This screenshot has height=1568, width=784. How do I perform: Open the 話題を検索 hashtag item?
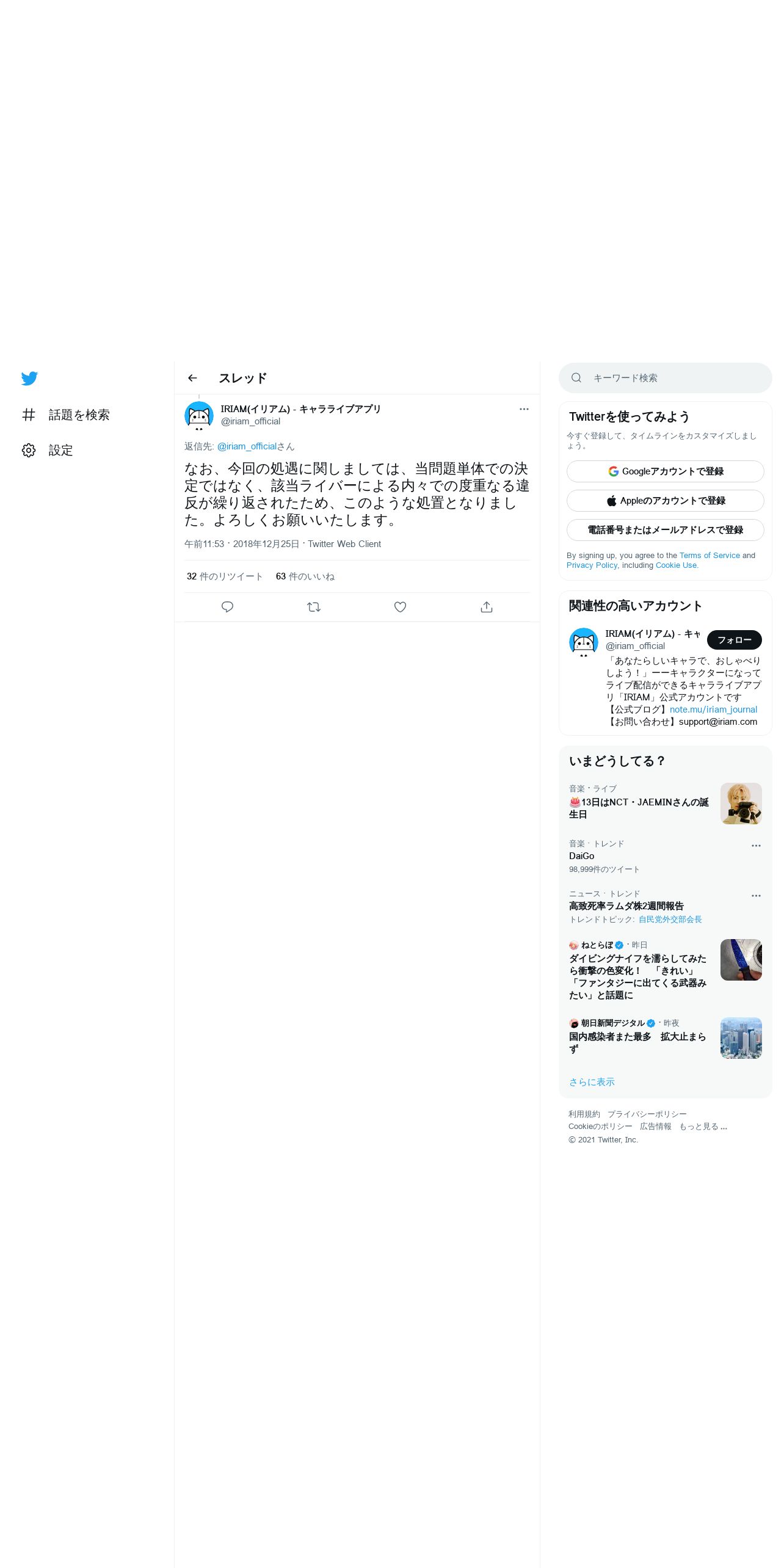[65, 415]
